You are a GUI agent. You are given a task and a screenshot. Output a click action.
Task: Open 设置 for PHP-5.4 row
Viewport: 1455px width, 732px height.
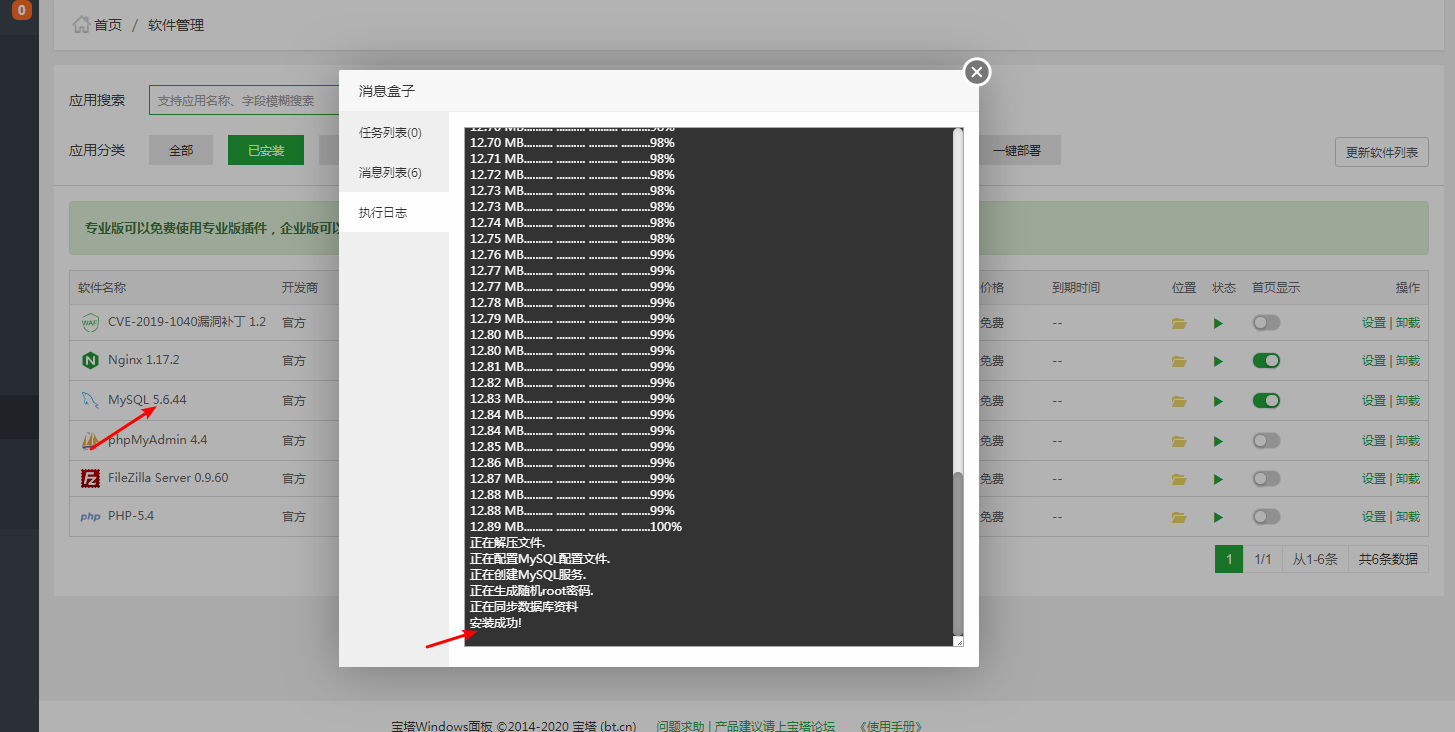pyautogui.click(x=1373, y=517)
